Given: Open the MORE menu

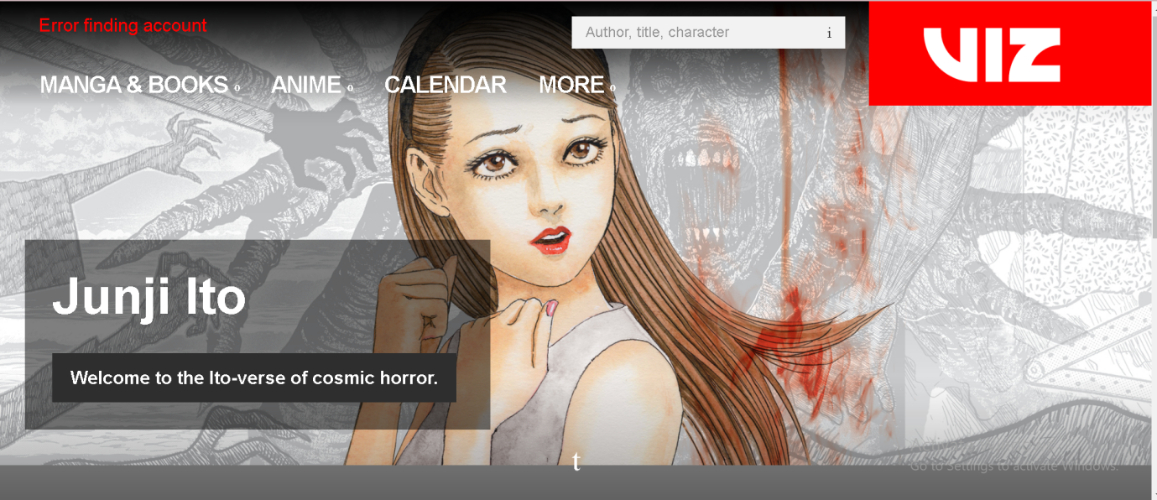Looking at the screenshot, I should pyautogui.click(x=571, y=85).
